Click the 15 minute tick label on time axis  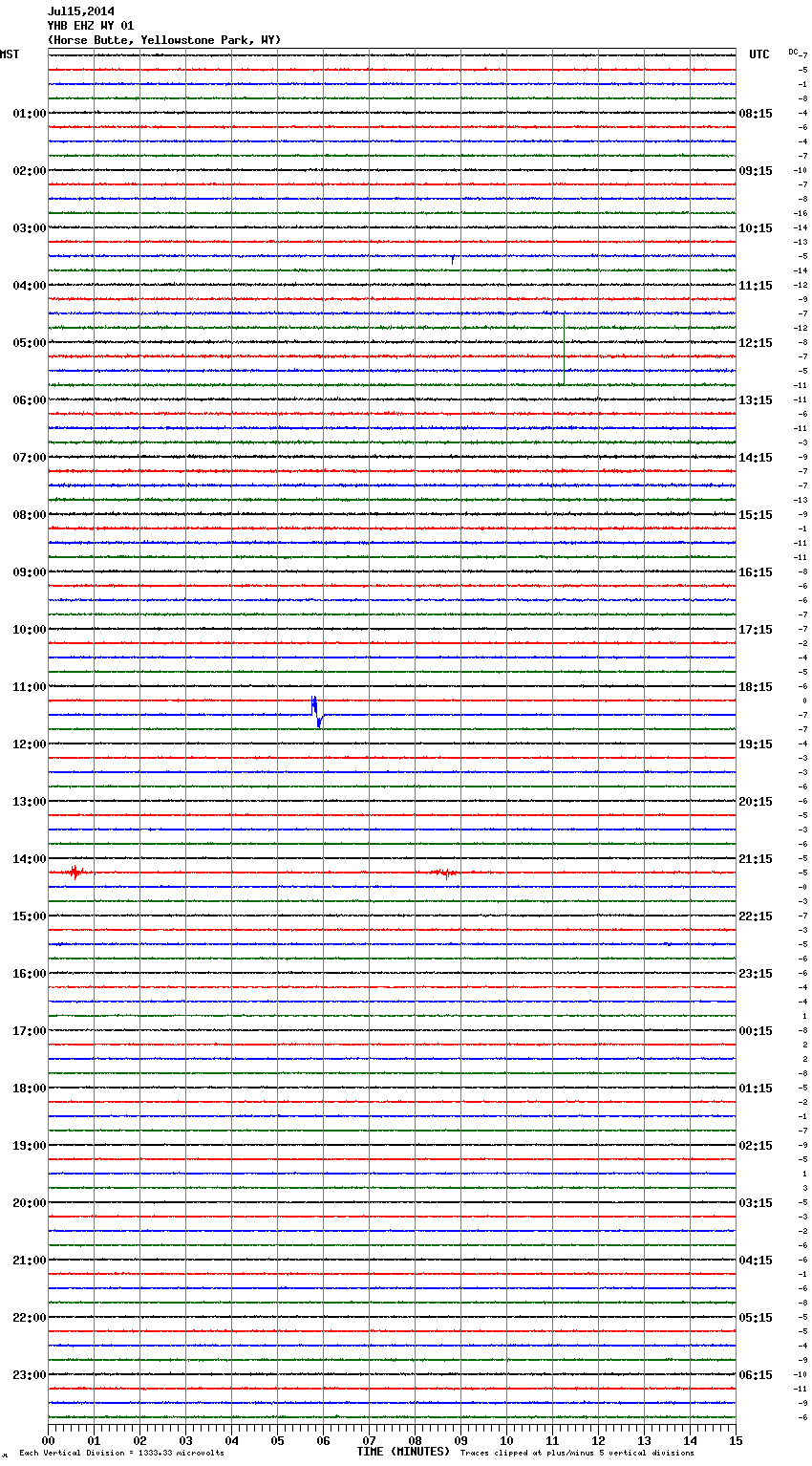pos(736,1441)
